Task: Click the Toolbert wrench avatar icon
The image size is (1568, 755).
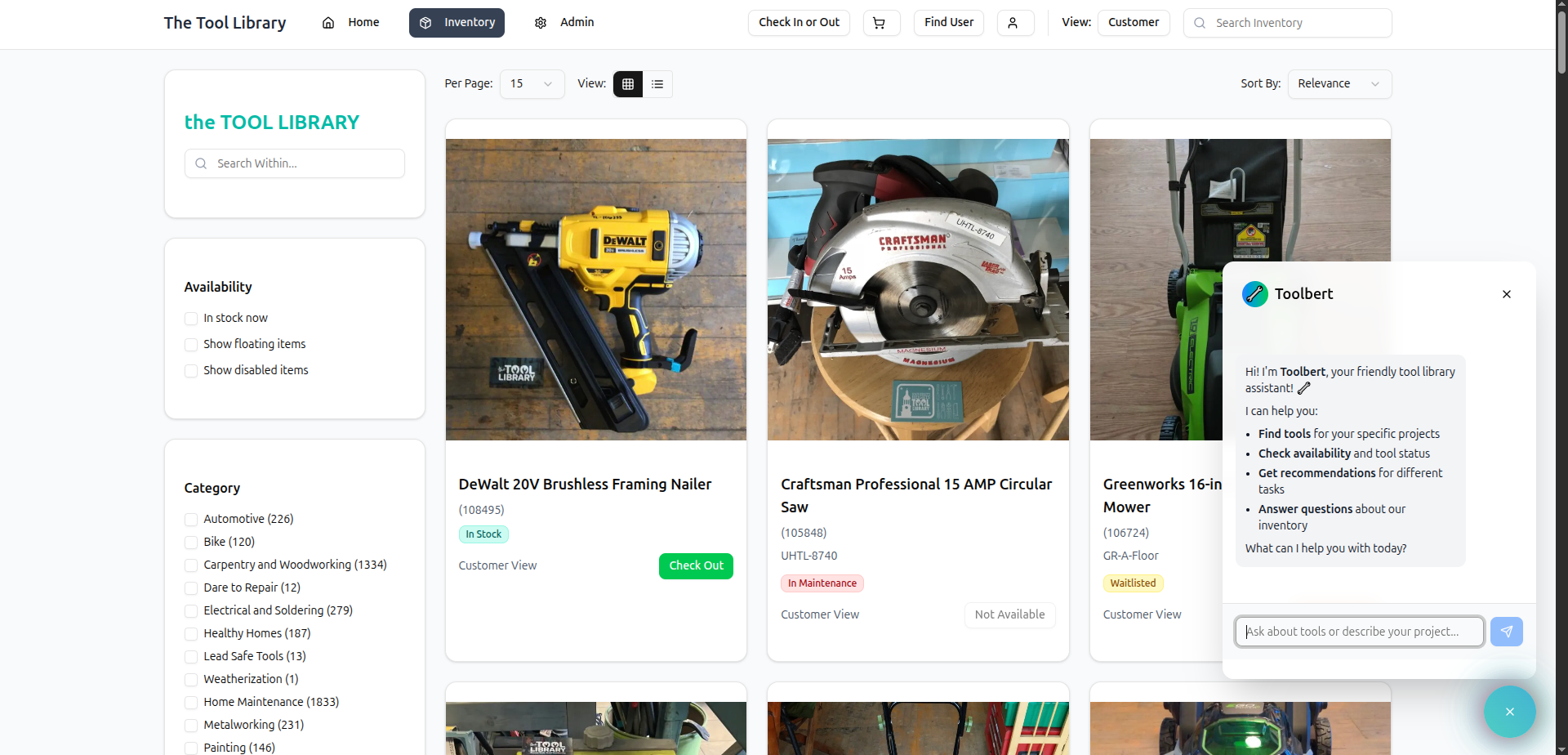Action: 1254,294
